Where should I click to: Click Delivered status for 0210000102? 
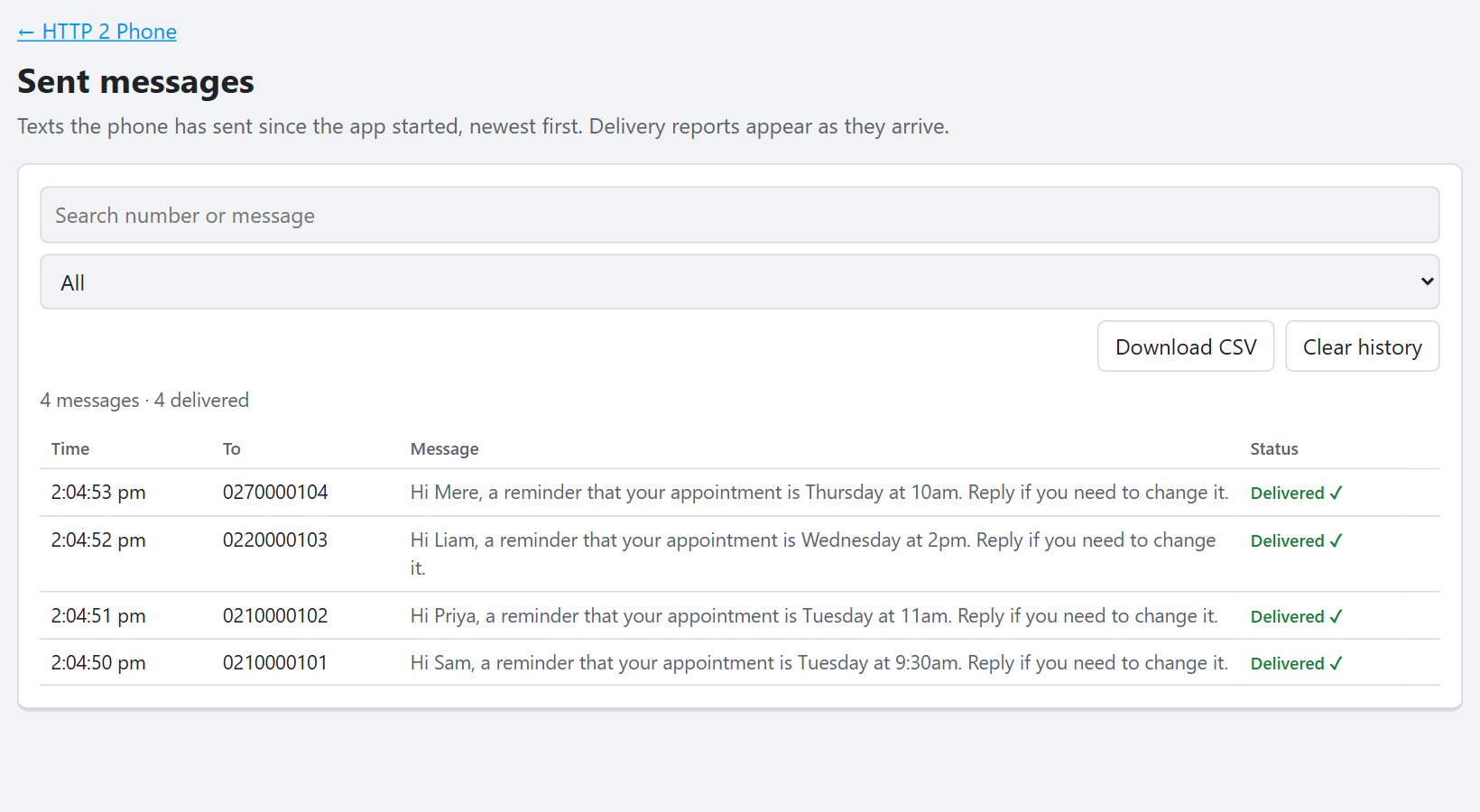point(1297,617)
